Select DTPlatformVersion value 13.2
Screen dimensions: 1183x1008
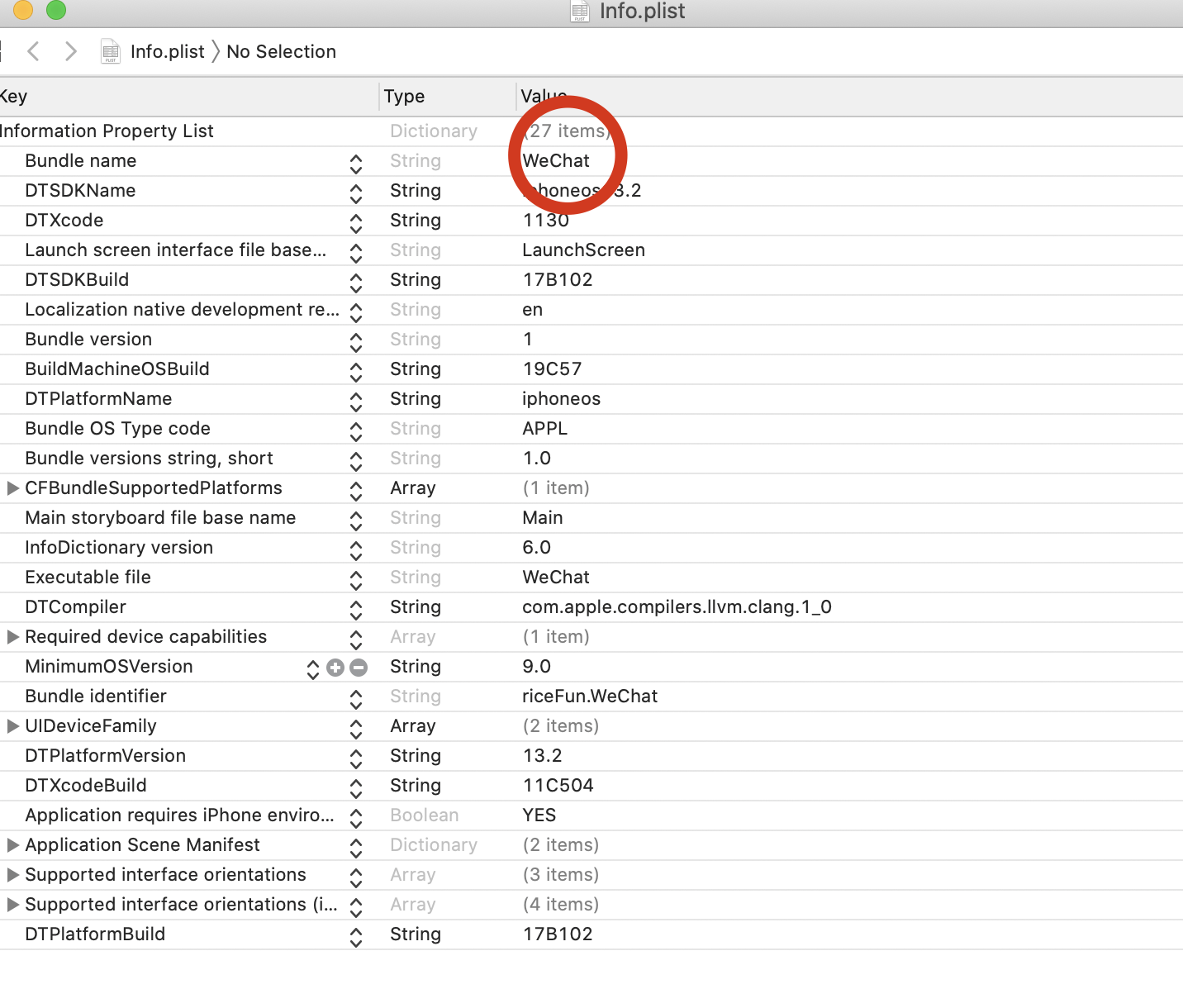point(542,756)
